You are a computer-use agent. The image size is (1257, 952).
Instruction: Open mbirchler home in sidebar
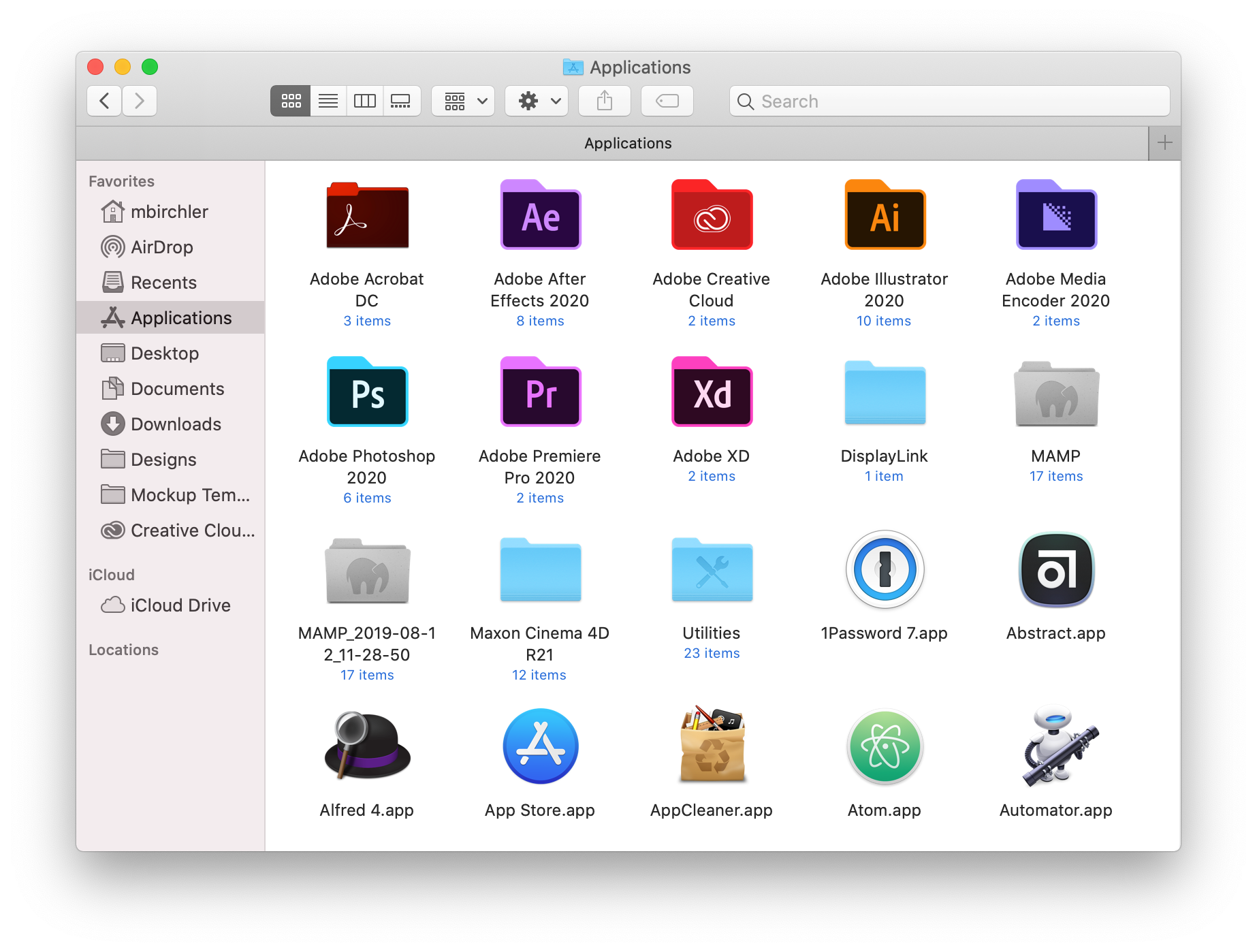coord(170,212)
